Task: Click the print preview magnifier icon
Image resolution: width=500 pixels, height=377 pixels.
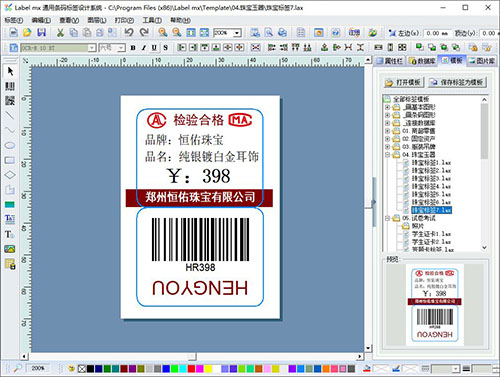Action: tap(269, 32)
